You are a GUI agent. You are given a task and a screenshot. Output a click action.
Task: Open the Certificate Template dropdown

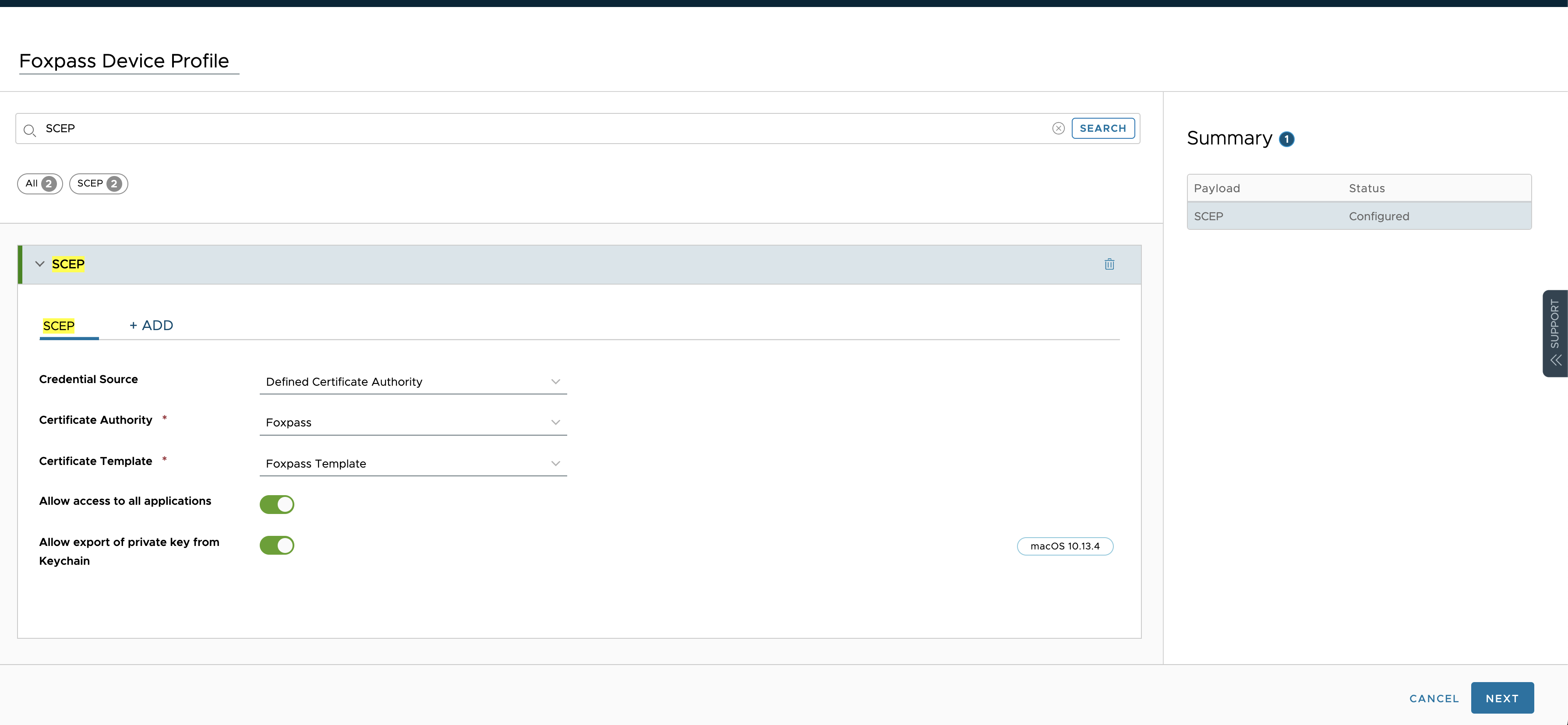point(413,464)
